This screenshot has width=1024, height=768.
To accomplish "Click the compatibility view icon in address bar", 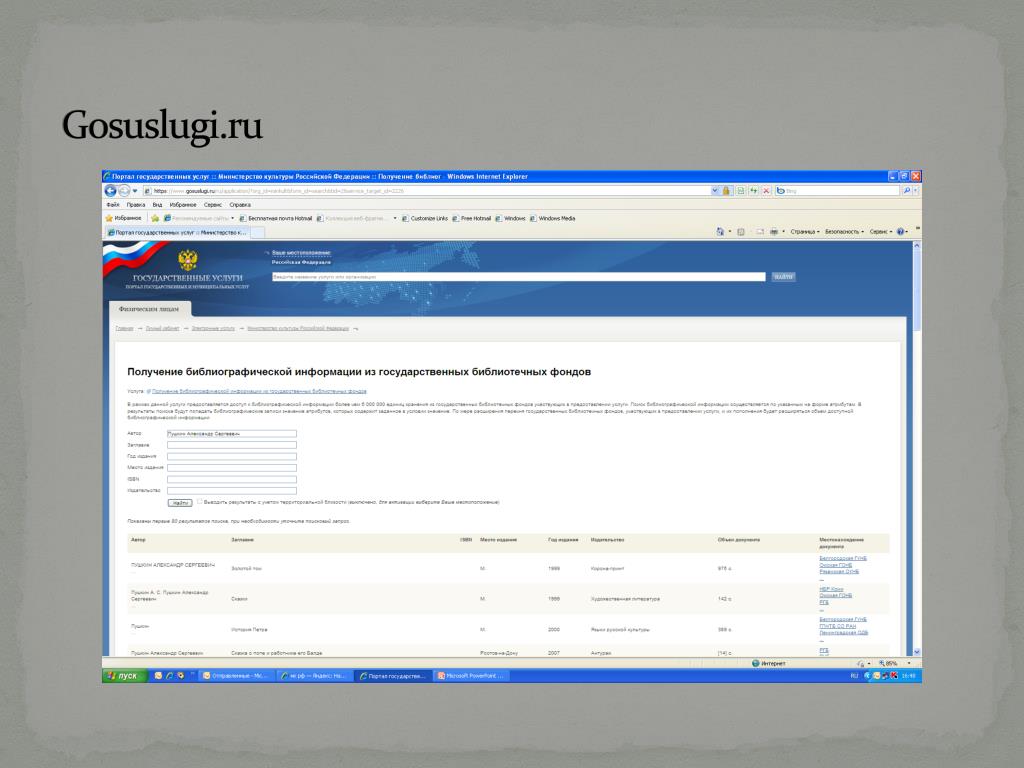I will click(x=741, y=191).
